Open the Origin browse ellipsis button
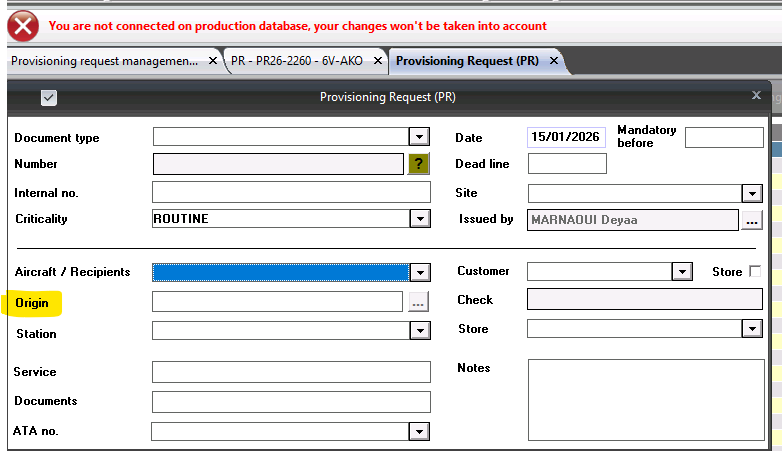This screenshot has width=782, height=451. pos(418,302)
